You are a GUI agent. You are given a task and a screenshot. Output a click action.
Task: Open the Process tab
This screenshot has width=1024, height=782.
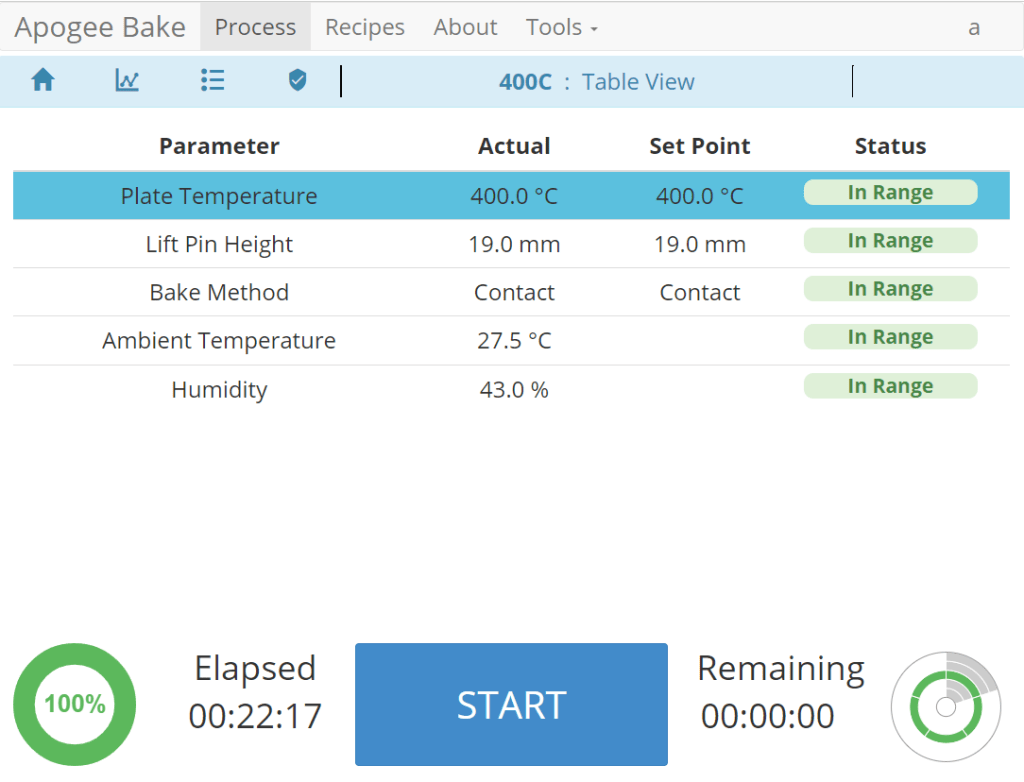click(x=255, y=27)
